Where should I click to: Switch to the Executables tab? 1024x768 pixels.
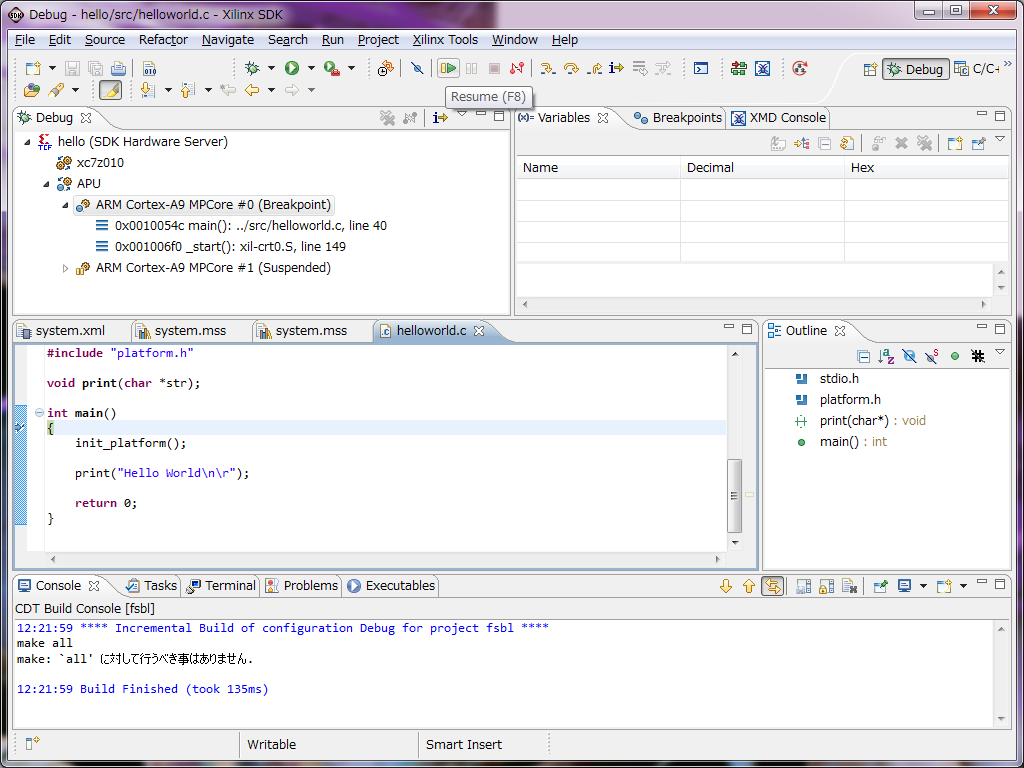pos(392,586)
